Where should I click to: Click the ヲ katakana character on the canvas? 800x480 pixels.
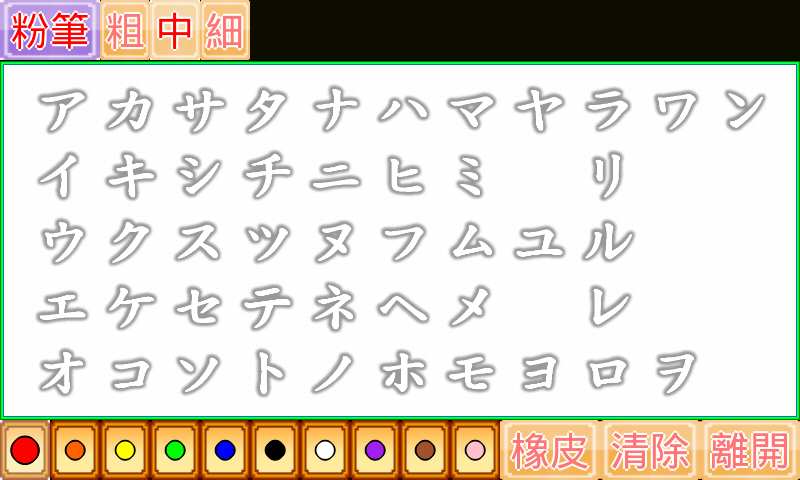pyautogui.click(x=676, y=373)
